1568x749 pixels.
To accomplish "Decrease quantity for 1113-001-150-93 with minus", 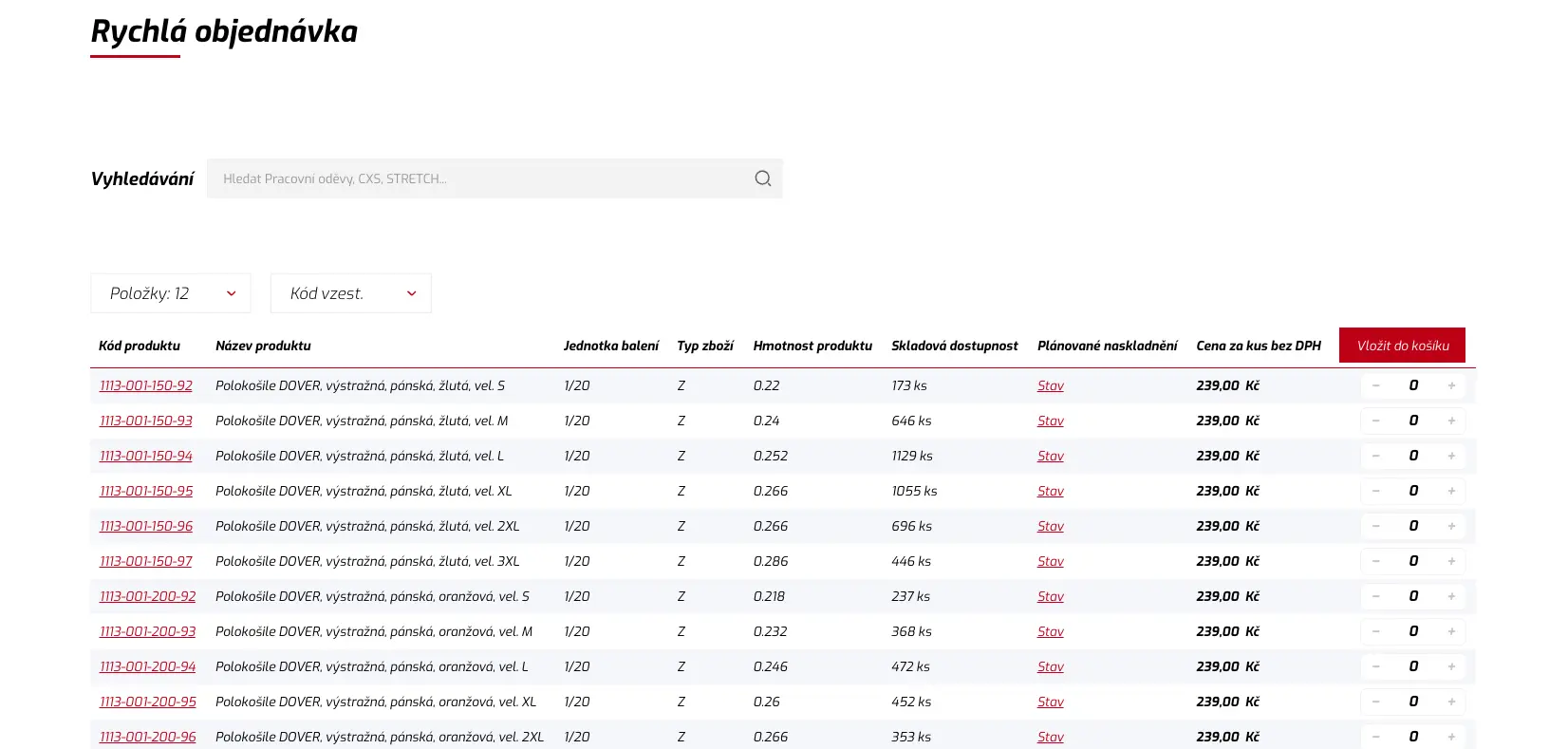I will (x=1375, y=421).
